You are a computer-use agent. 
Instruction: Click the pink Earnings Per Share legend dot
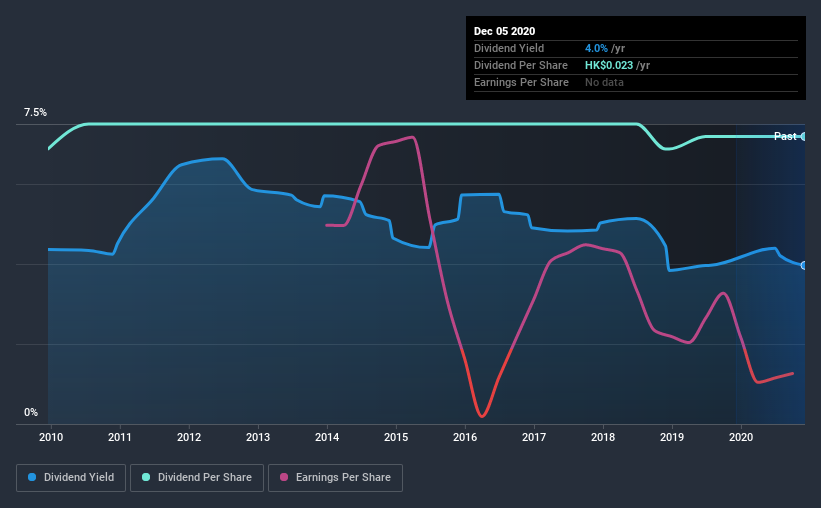pos(284,477)
